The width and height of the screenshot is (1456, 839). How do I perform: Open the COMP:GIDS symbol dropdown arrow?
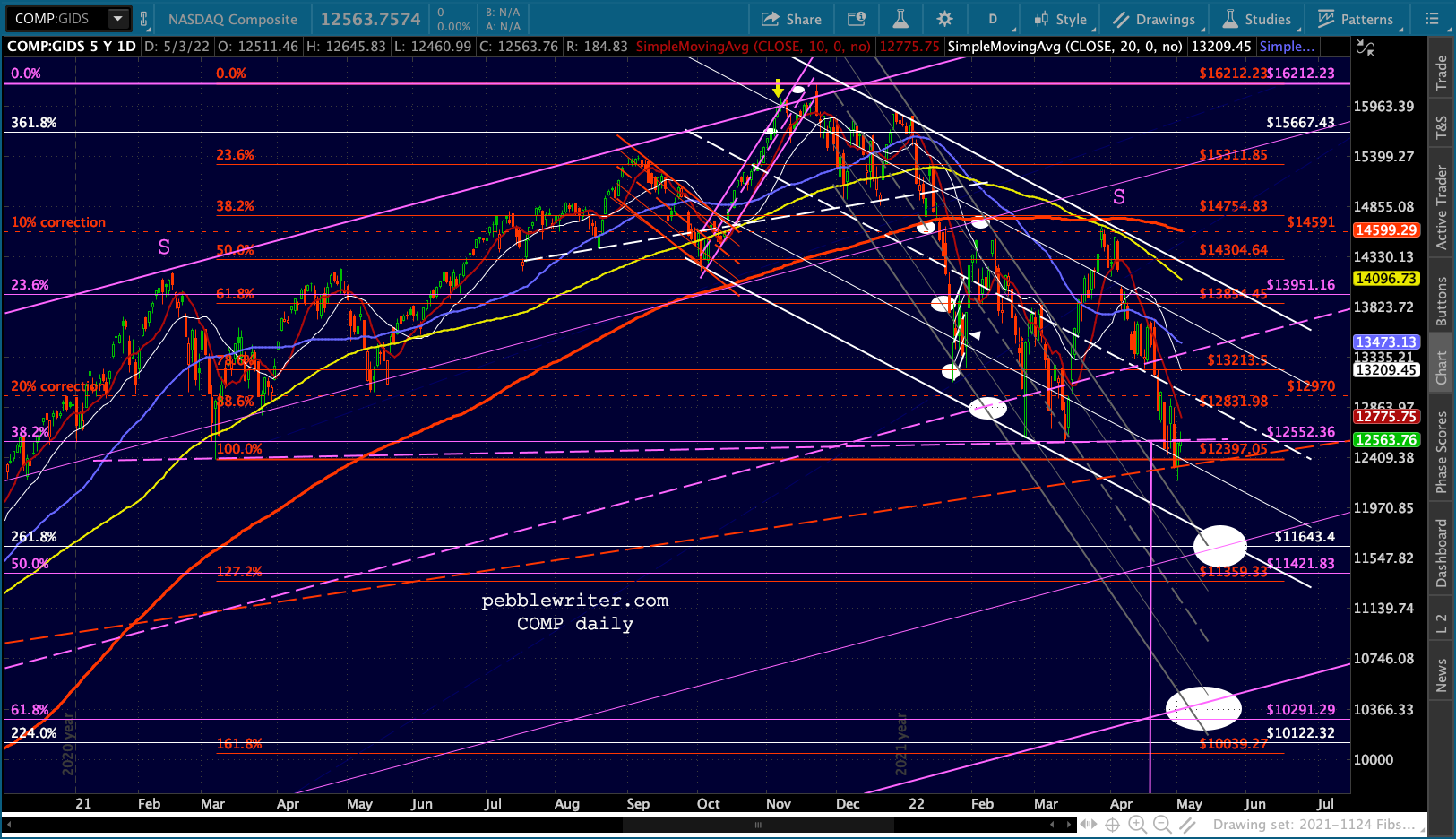click(117, 19)
